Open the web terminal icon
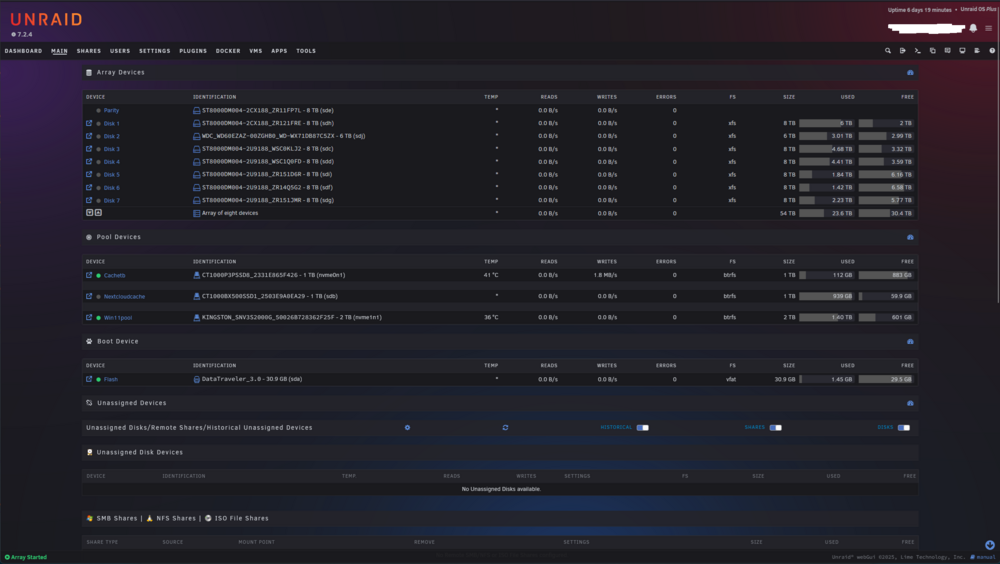 click(x=917, y=50)
